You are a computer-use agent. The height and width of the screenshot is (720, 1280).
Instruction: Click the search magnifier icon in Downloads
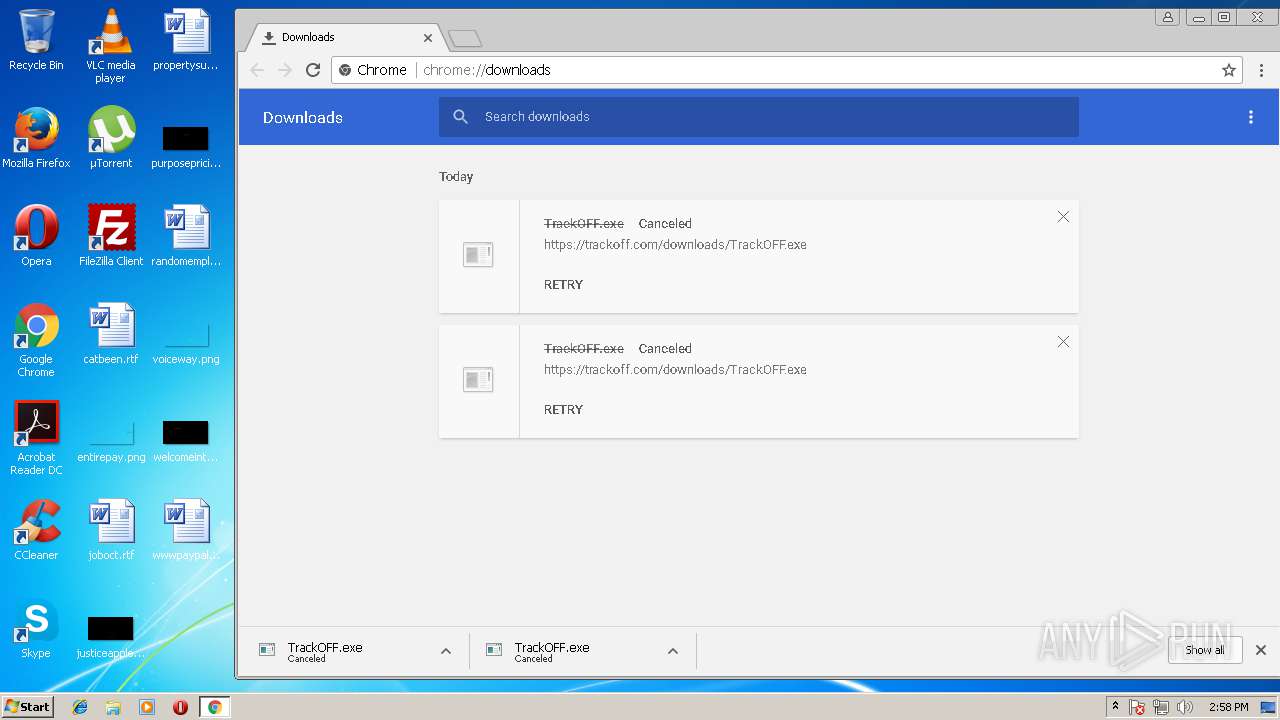(461, 117)
